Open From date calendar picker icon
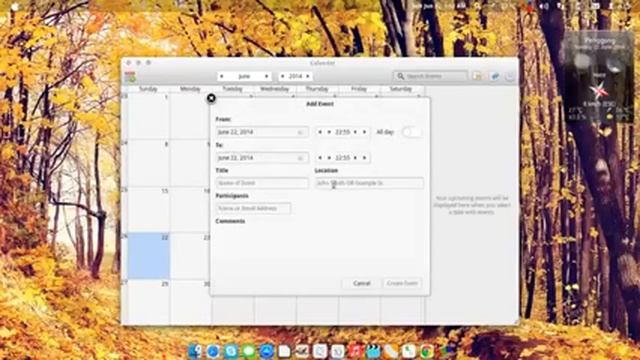Viewport: 640px width, 360px height. point(300,132)
